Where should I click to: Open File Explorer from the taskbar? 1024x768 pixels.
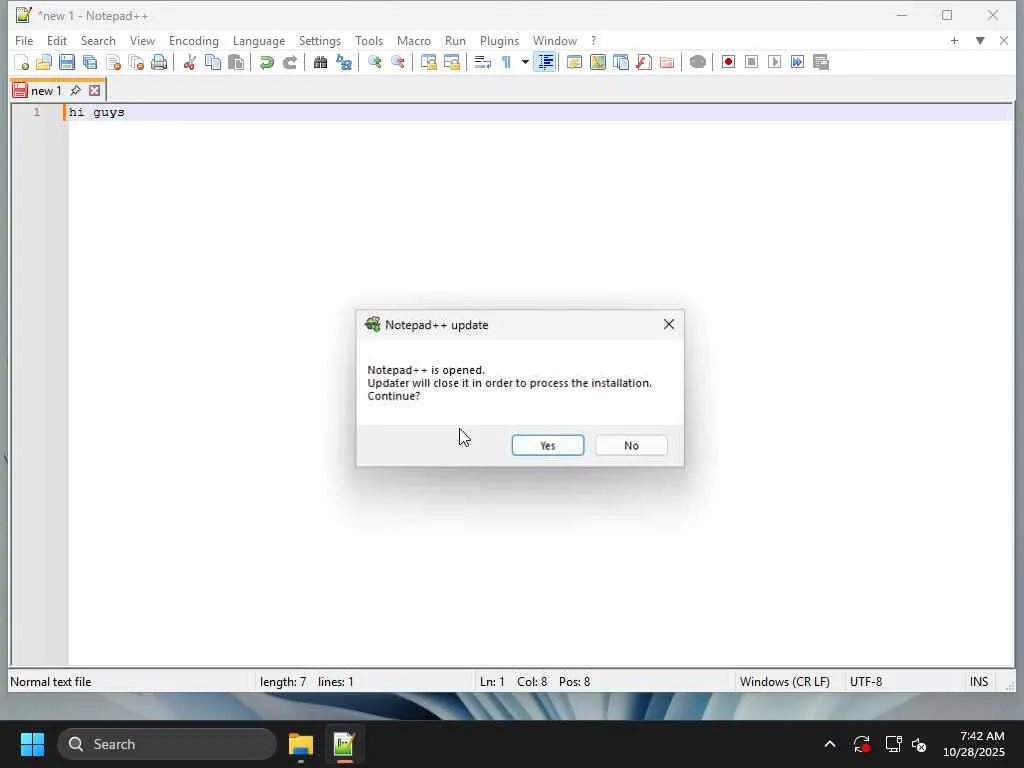tap(300, 744)
